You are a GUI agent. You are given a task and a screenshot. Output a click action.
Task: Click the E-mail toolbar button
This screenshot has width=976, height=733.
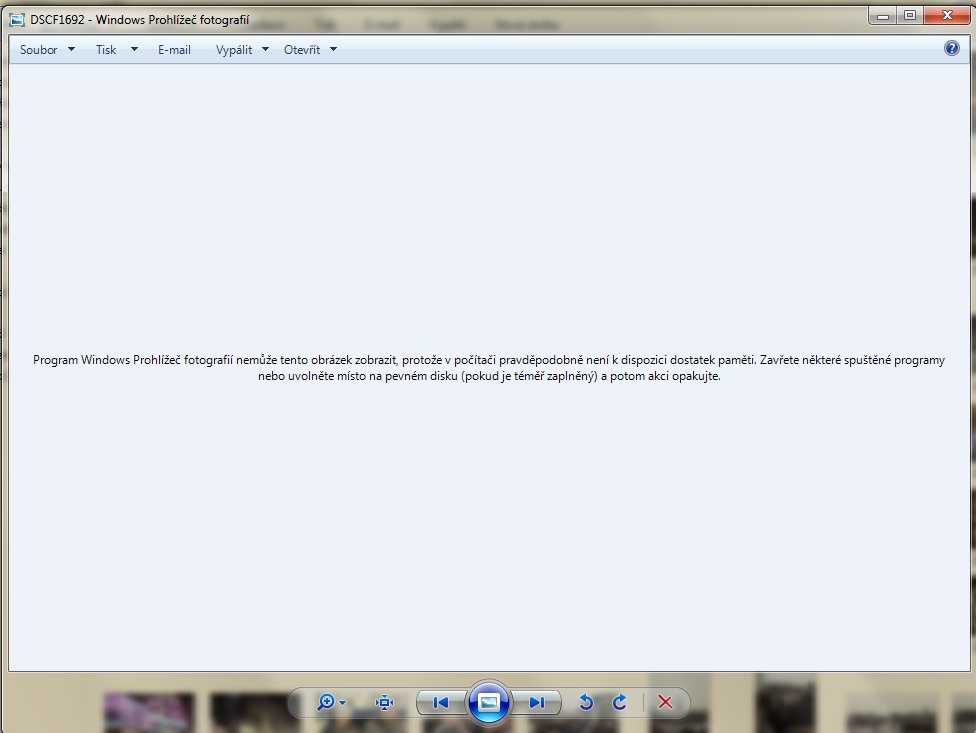[x=174, y=50]
